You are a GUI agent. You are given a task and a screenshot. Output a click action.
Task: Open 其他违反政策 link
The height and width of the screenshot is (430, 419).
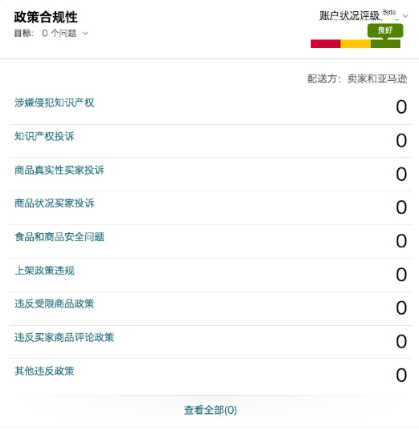pos(44,371)
